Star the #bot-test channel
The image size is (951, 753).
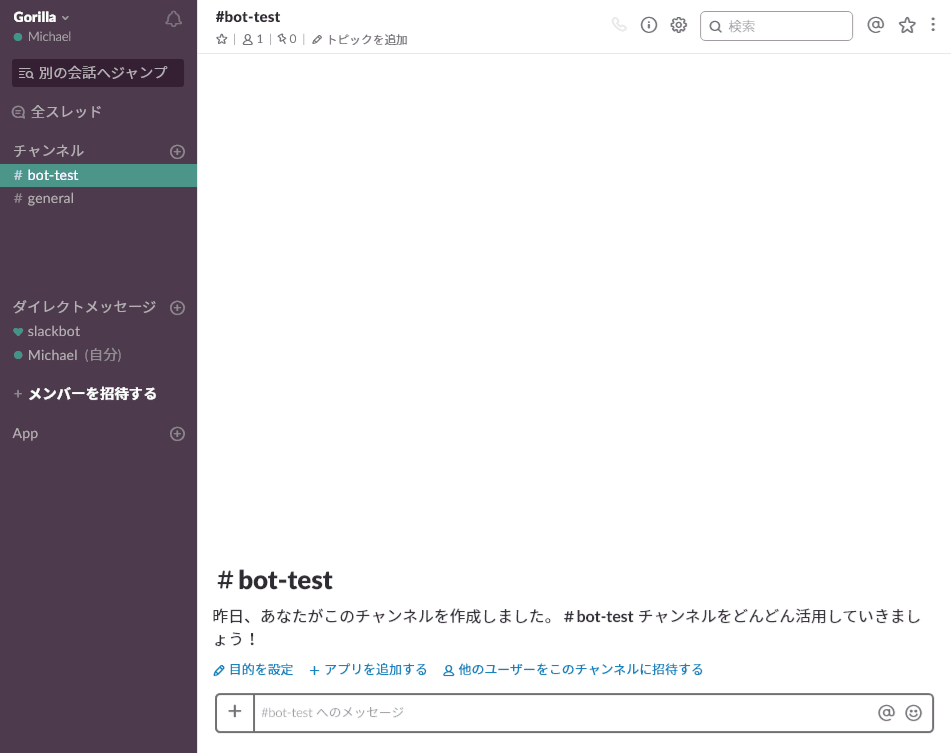pos(221,39)
